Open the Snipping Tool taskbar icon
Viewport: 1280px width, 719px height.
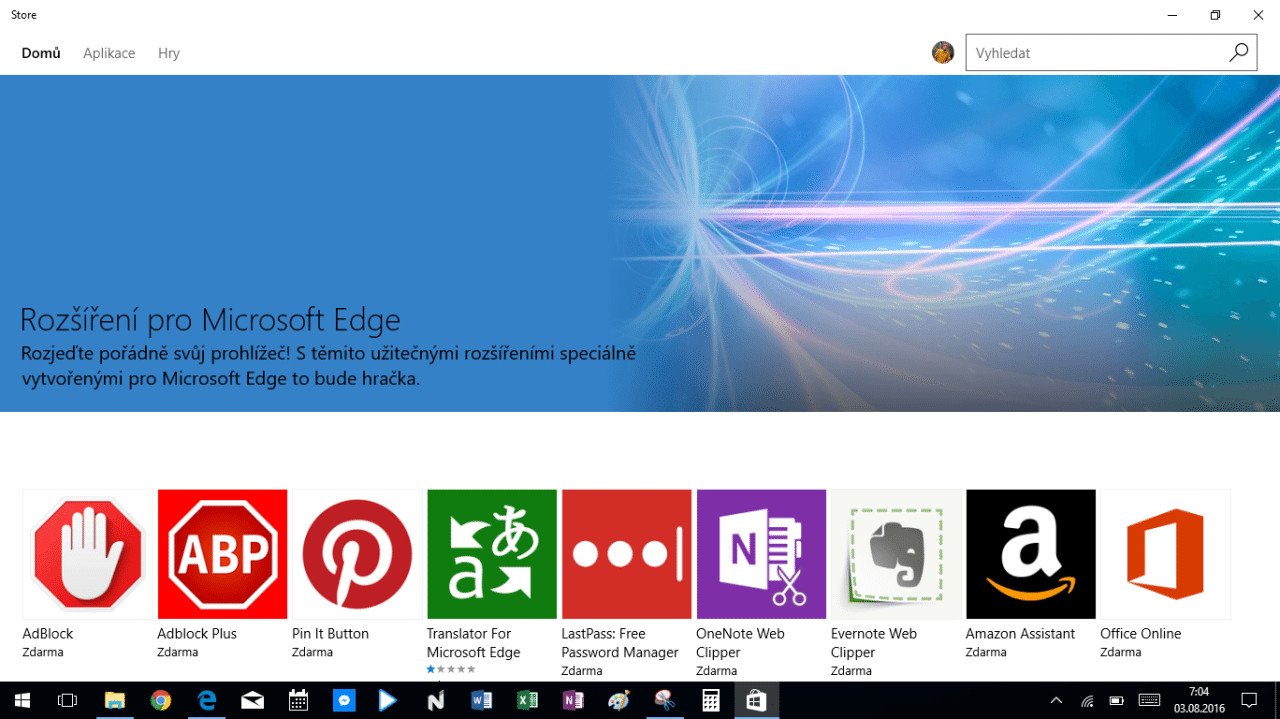pos(665,701)
